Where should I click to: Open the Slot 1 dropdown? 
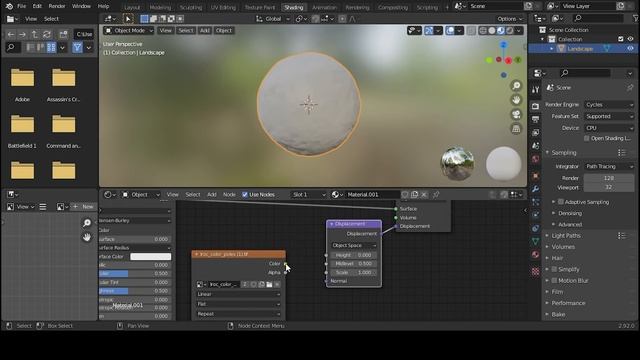309,195
